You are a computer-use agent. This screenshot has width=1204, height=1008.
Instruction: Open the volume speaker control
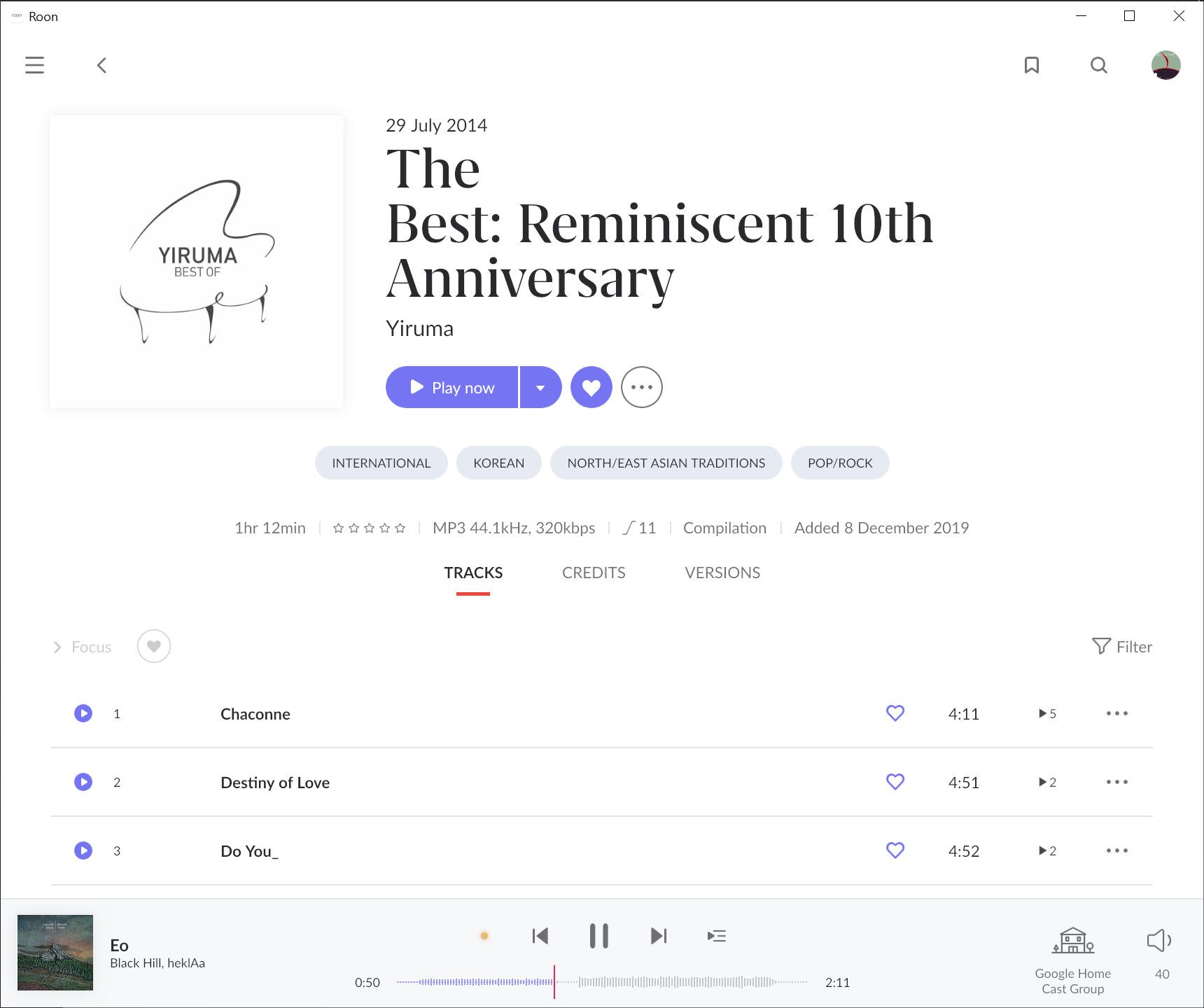(x=1159, y=940)
